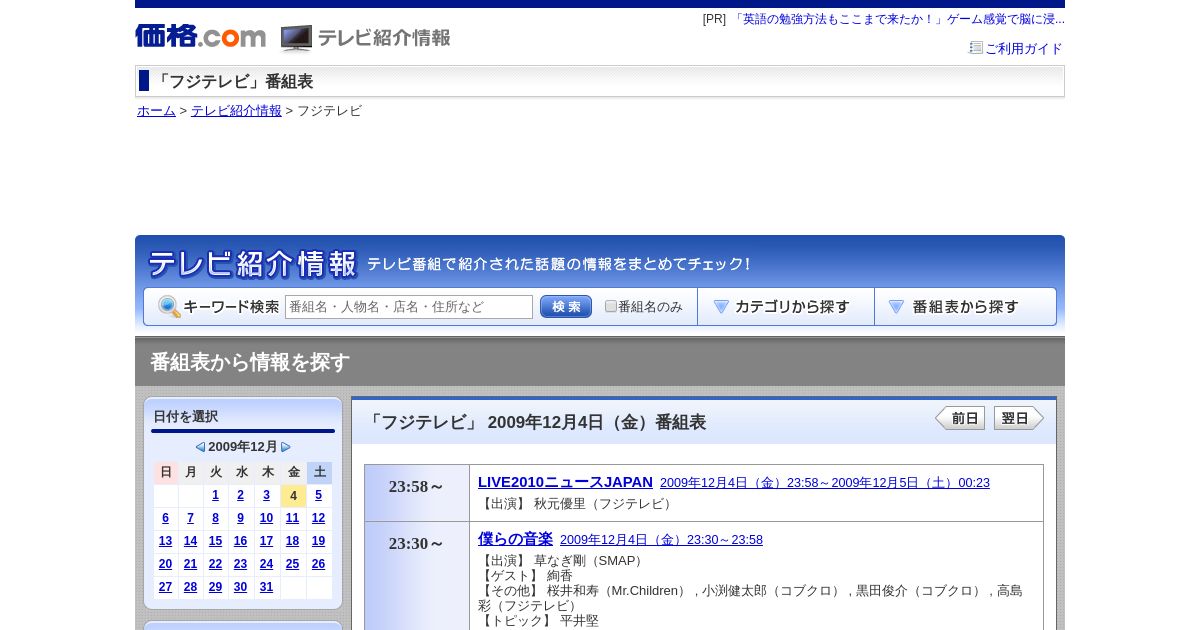Viewport: 1200px width, 630px height.
Task: Expand 番組表から探す dropdown
Action: [x=965, y=307]
